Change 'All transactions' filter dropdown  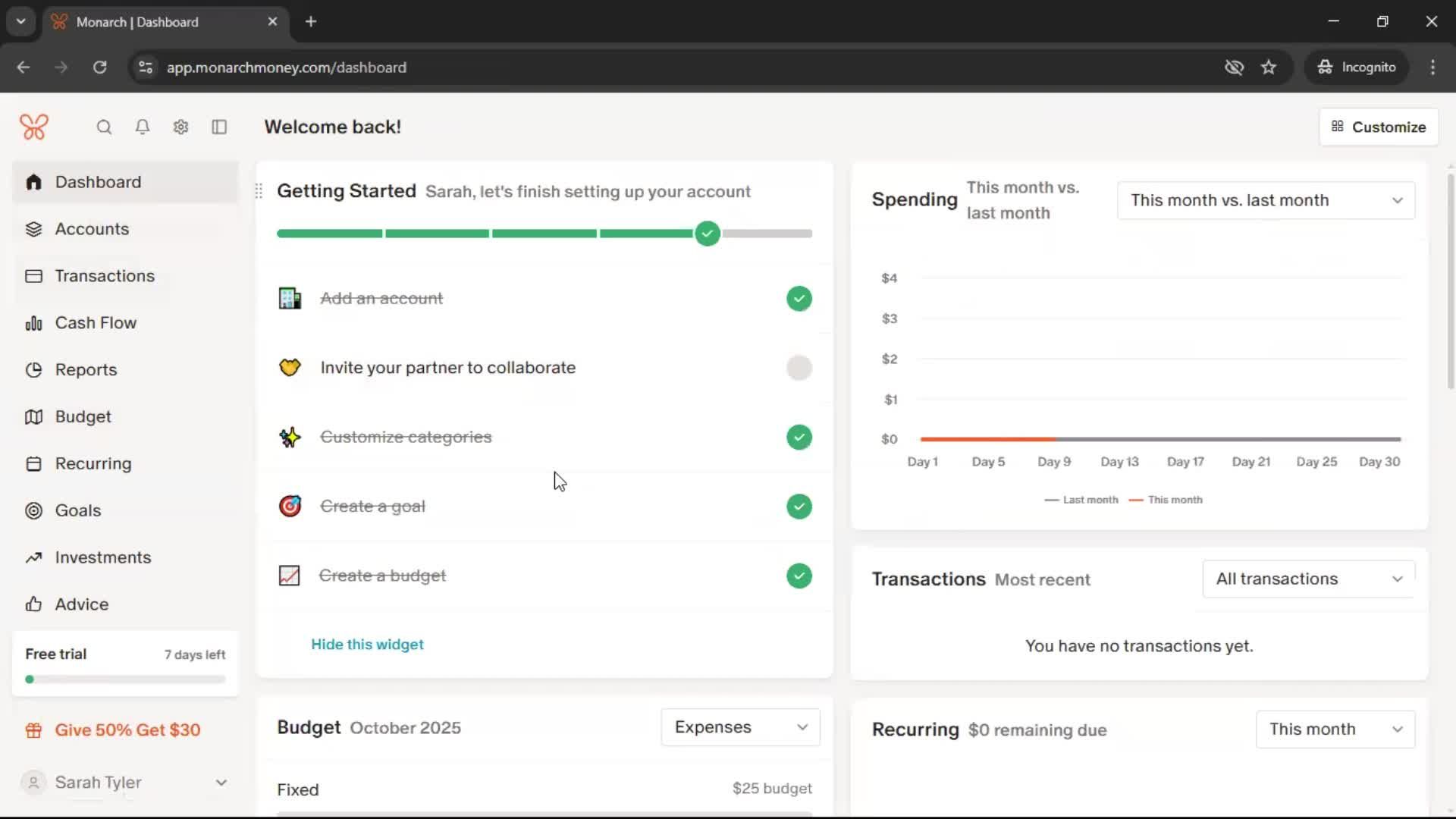[x=1307, y=579]
